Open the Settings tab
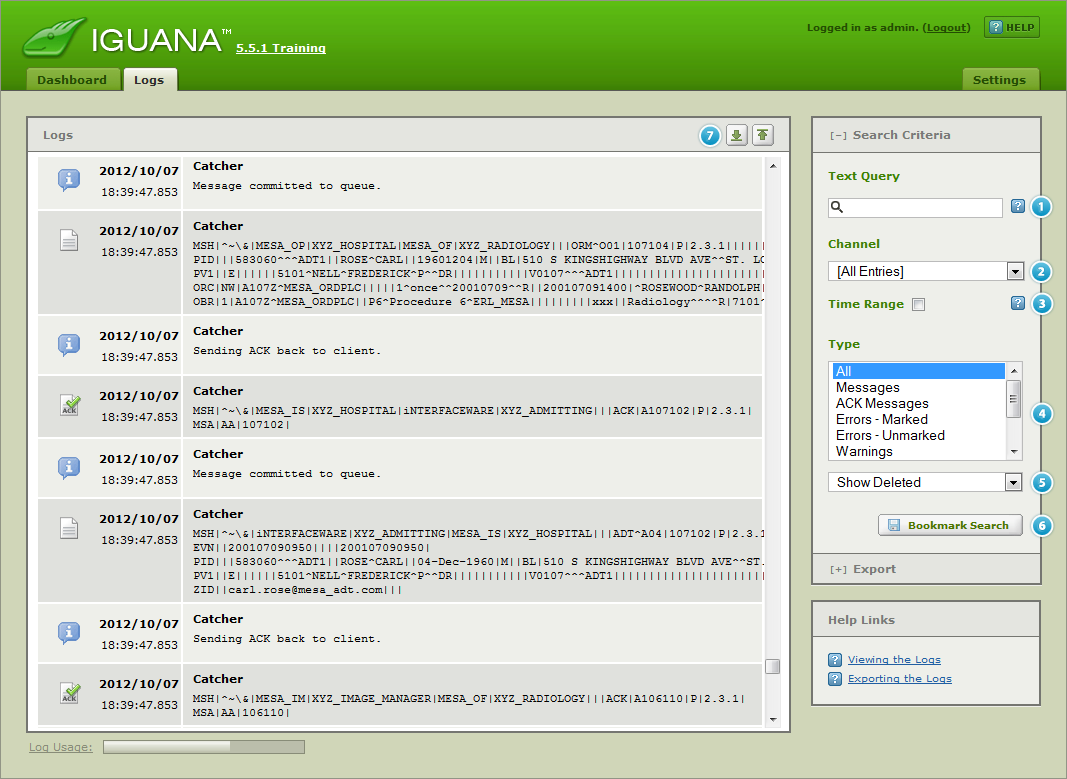This screenshot has height=779, width=1067. (x=999, y=80)
